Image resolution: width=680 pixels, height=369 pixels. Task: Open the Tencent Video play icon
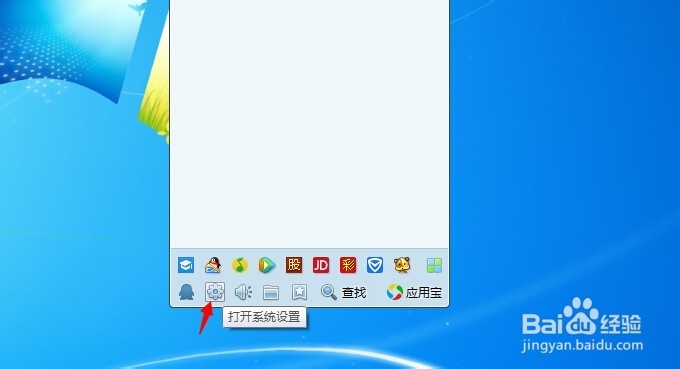[267, 265]
